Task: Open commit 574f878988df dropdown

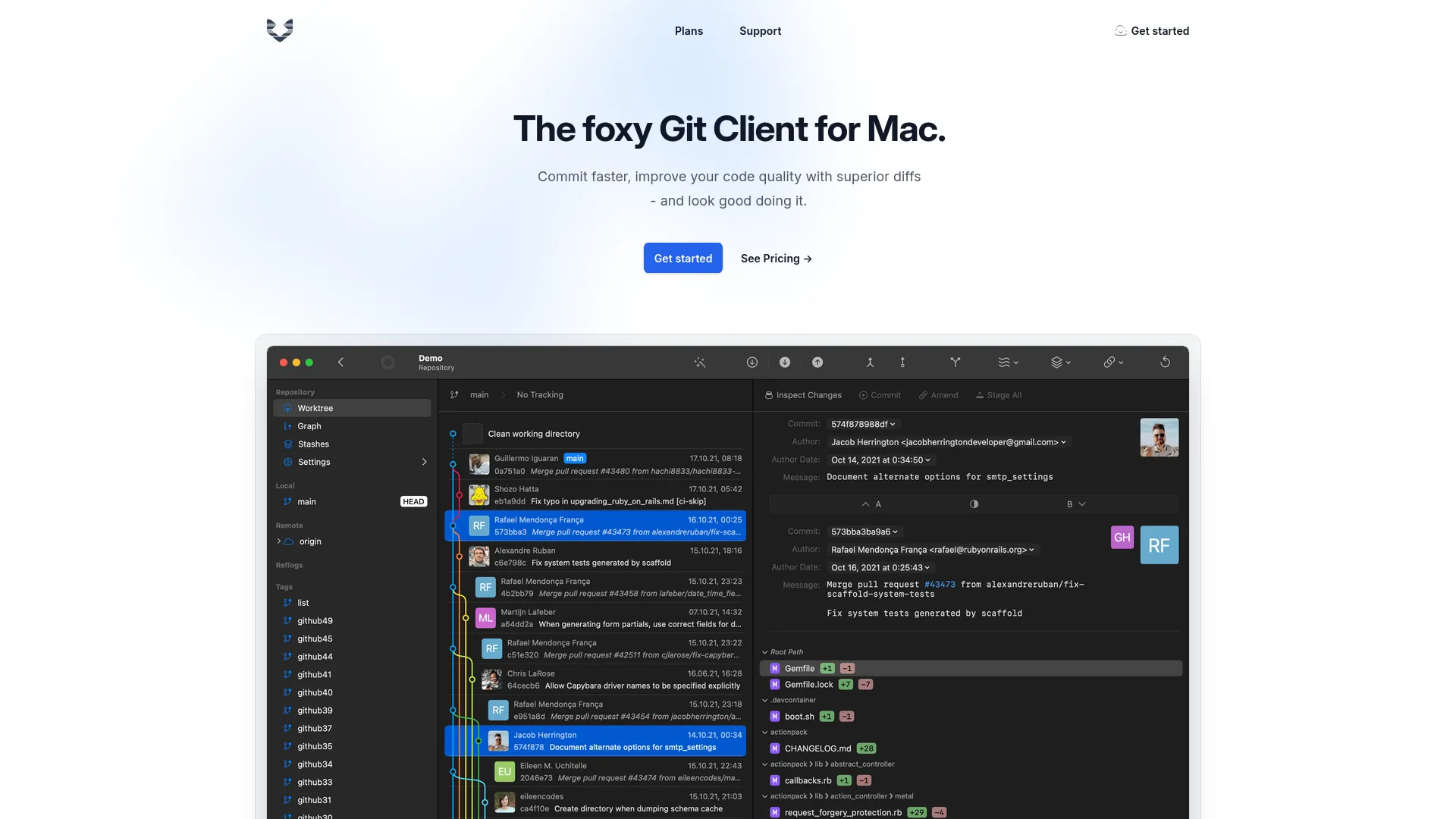Action: [x=863, y=424]
